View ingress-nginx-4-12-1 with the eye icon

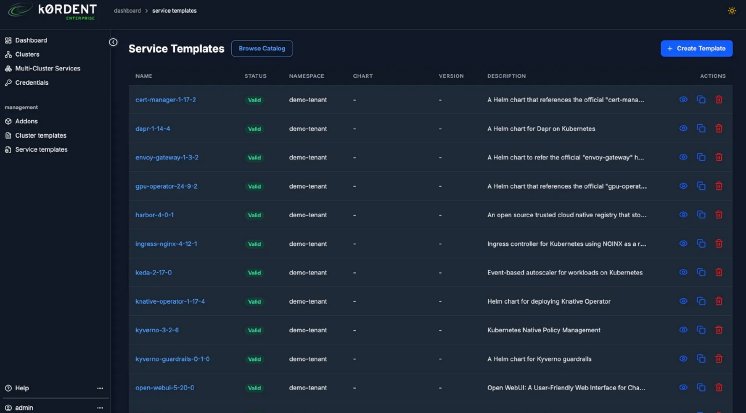683,244
